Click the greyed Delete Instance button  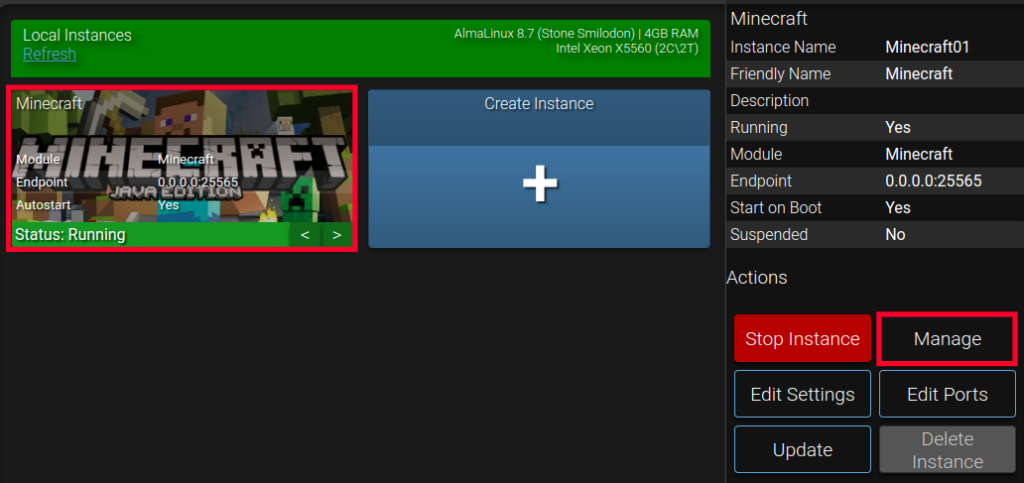coord(947,450)
